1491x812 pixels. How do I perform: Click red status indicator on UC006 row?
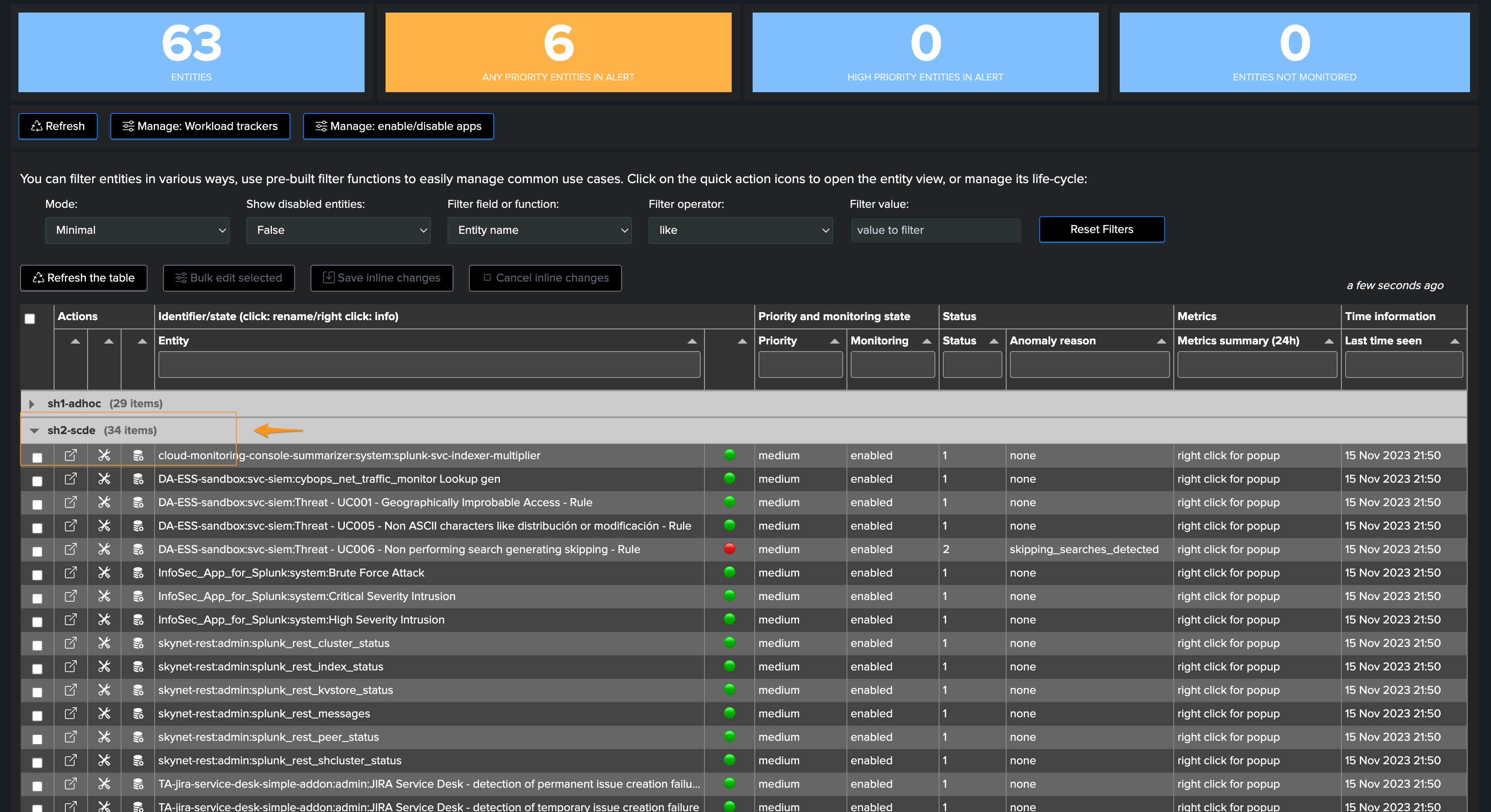(729, 548)
